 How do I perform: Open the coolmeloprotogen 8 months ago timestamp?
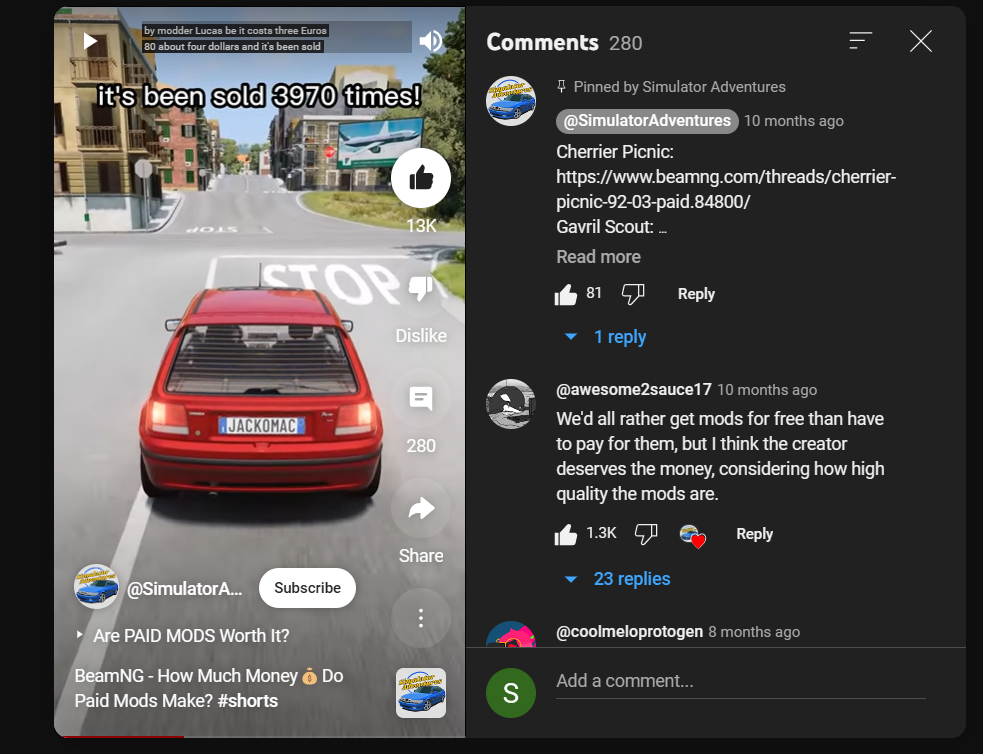pyautogui.click(x=754, y=632)
